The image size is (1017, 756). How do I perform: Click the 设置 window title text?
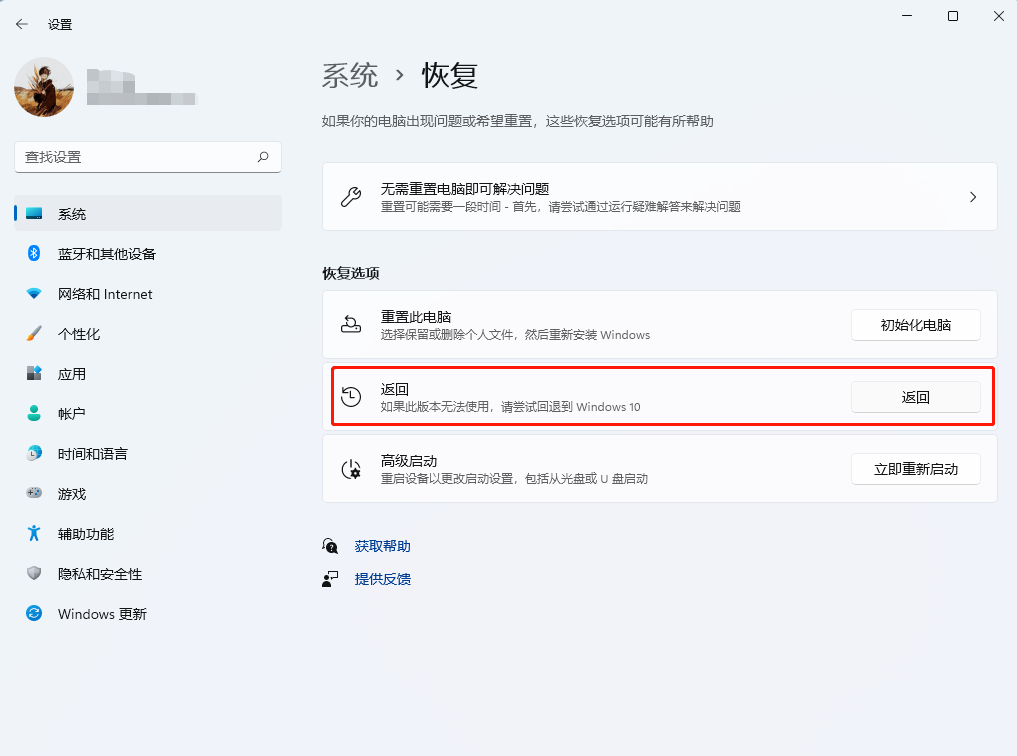click(60, 25)
